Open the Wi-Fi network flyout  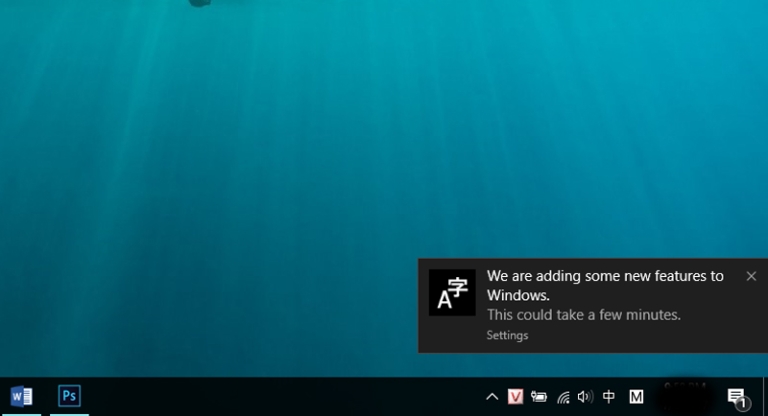click(563, 397)
